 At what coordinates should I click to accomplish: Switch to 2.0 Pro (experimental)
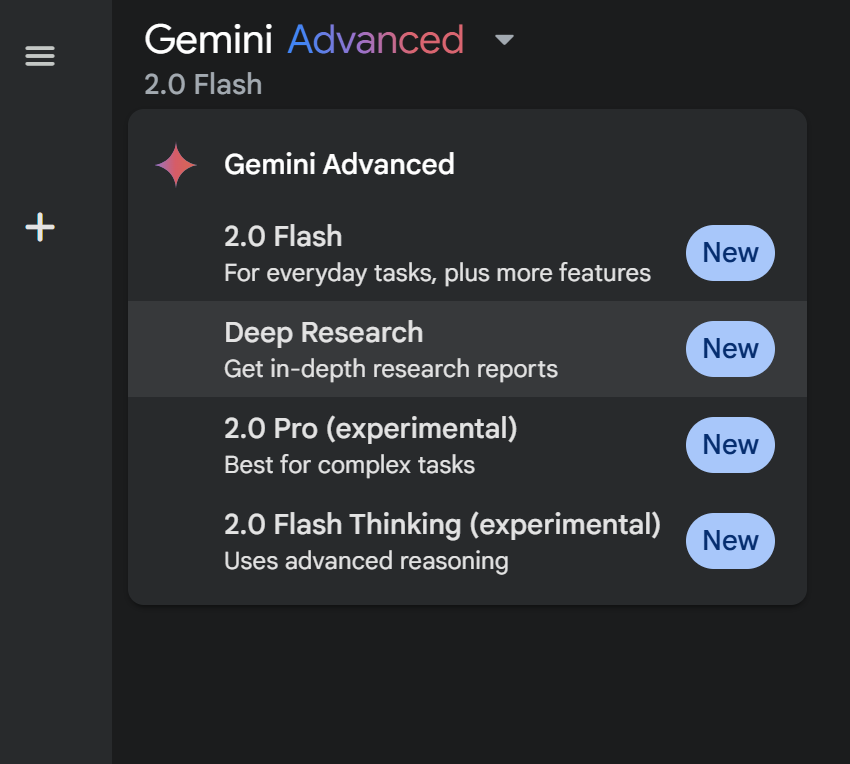(370, 429)
